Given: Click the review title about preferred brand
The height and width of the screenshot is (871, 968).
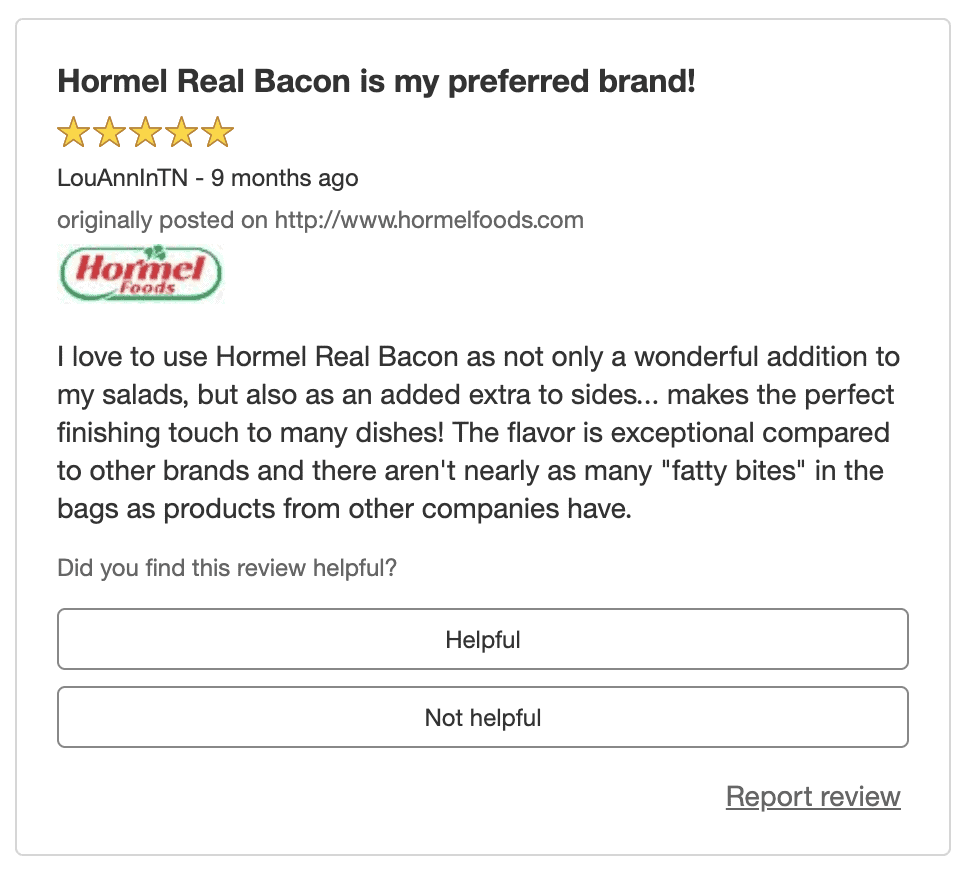Looking at the screenshot, I should [376, 82].
